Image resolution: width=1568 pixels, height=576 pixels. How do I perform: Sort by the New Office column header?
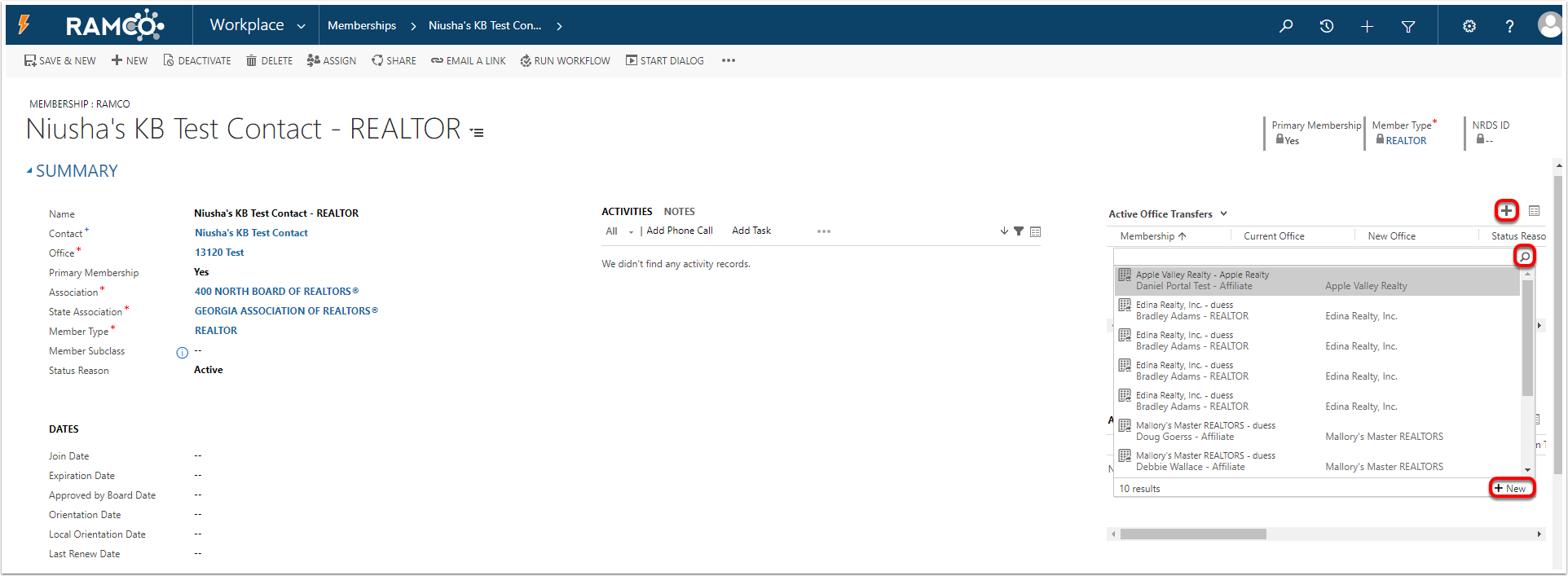click(1391, 236)
